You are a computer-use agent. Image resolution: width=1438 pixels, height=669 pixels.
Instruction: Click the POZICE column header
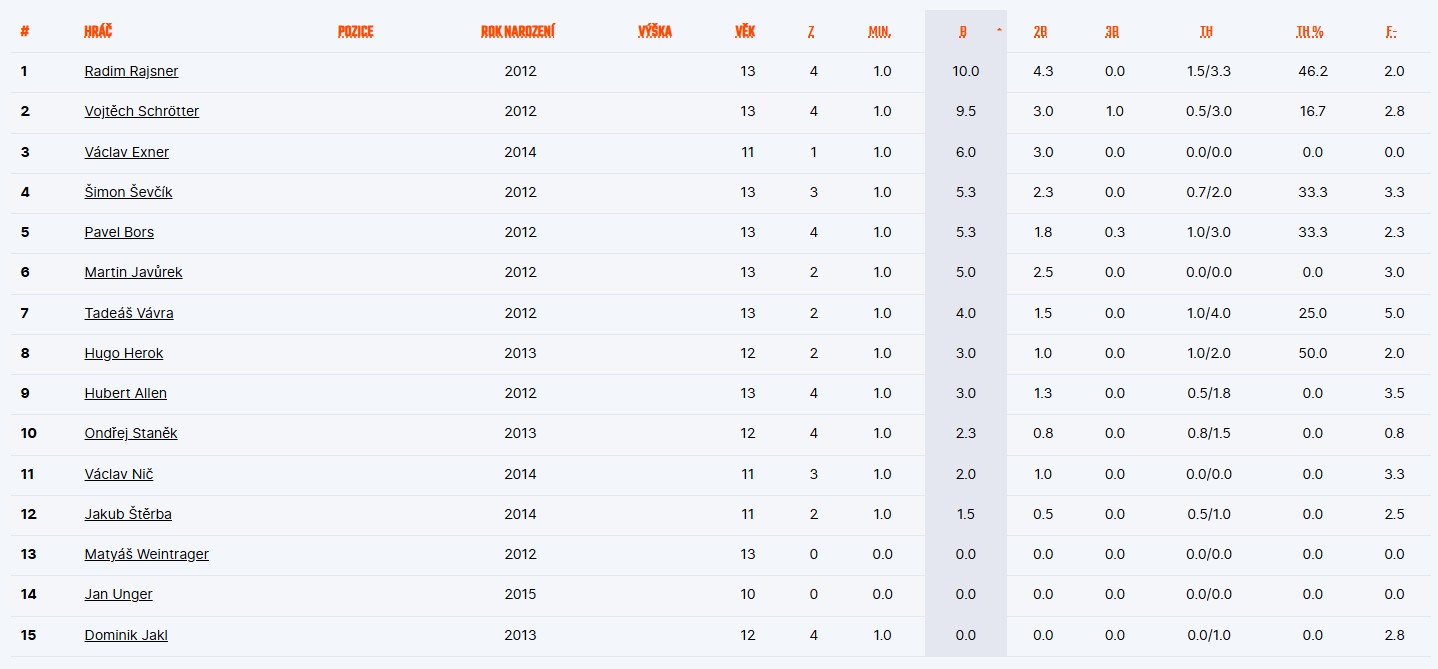355,32
